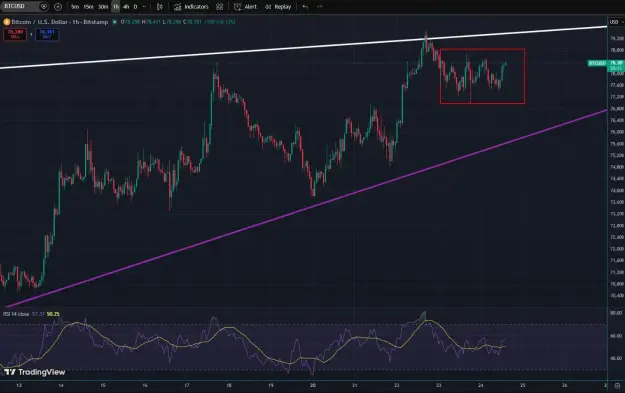Expand the timeframe interval dropdown arrow

[144, 7]
